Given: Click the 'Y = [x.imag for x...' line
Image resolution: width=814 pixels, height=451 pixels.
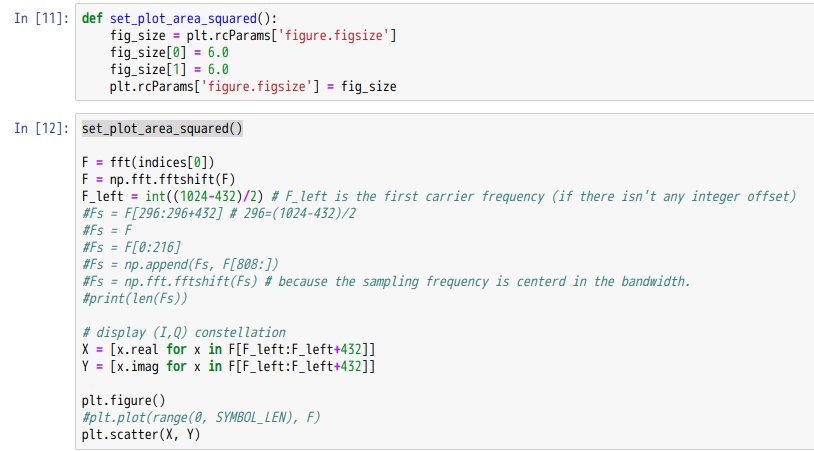Looking at the screenshot, I should [228, 366].
